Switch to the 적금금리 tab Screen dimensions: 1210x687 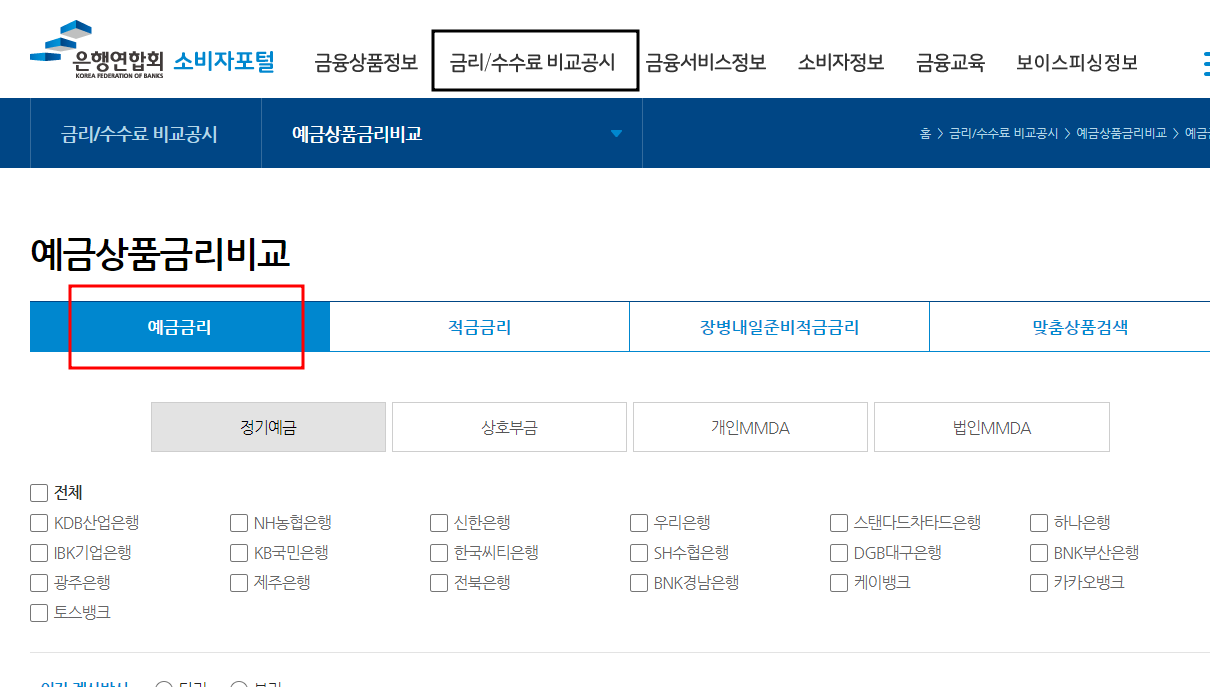coord(479,325)
